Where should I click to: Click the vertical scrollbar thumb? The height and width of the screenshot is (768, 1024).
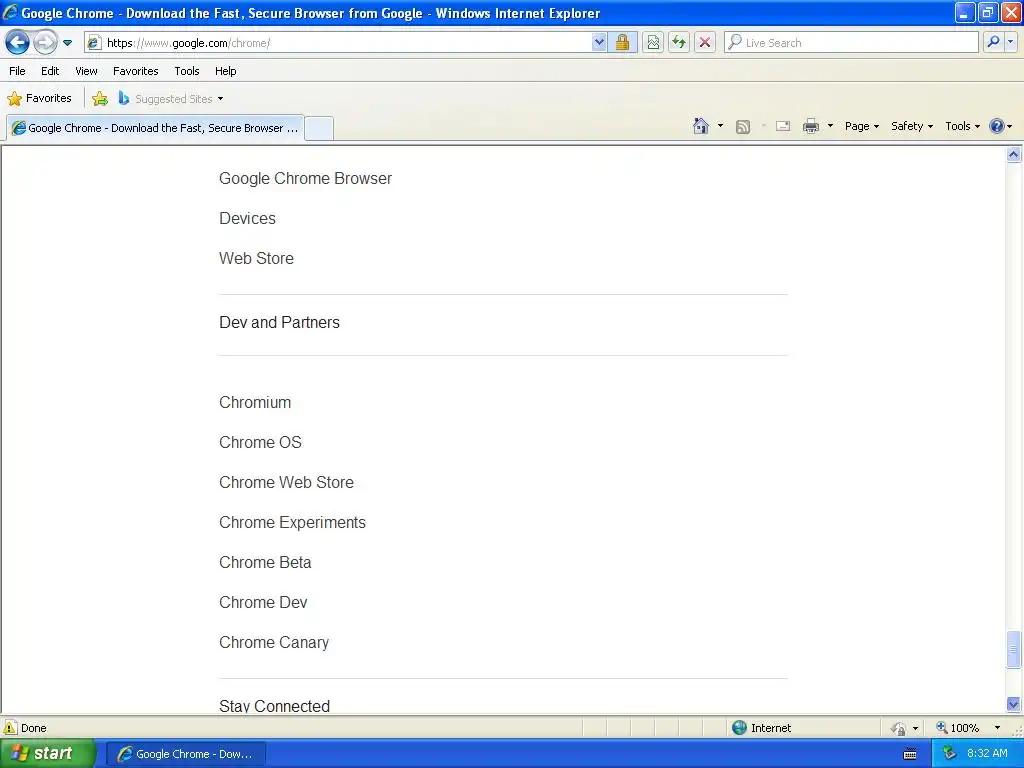(1013, 649)
